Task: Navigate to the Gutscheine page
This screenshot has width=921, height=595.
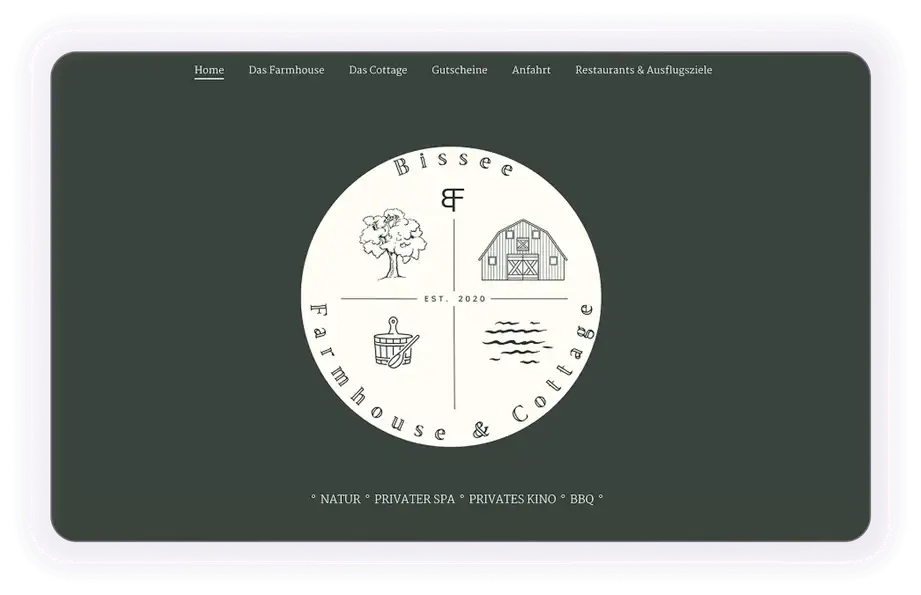Action: click(459, 70)
